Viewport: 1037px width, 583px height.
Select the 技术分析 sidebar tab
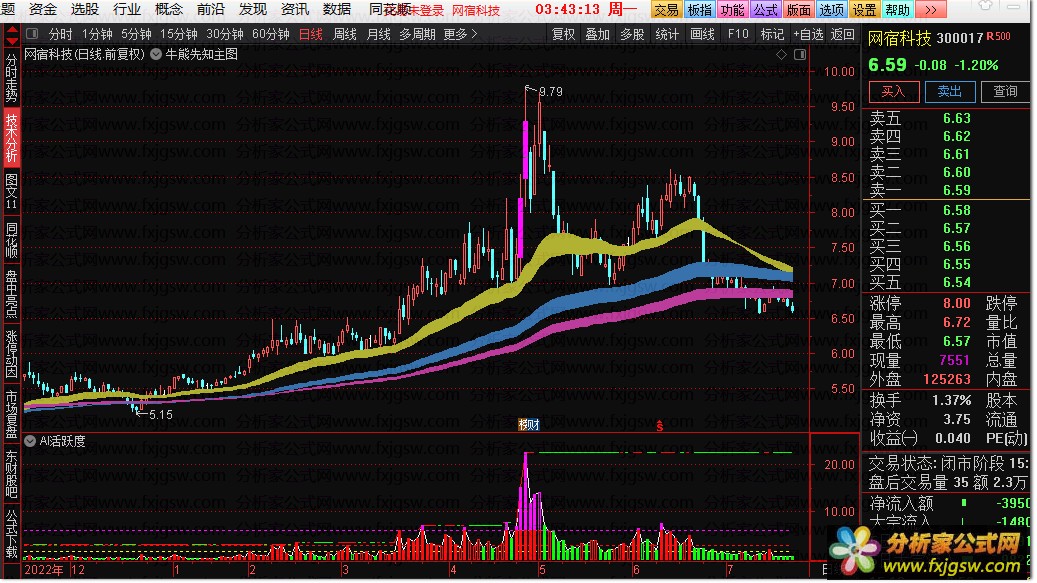click(x=11, y=137)
